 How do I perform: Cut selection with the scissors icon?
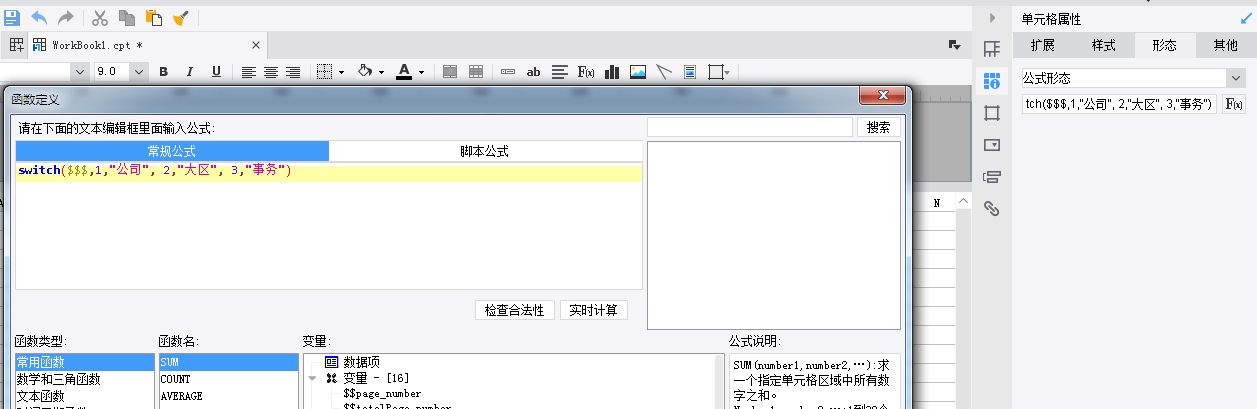pos(100,17)
